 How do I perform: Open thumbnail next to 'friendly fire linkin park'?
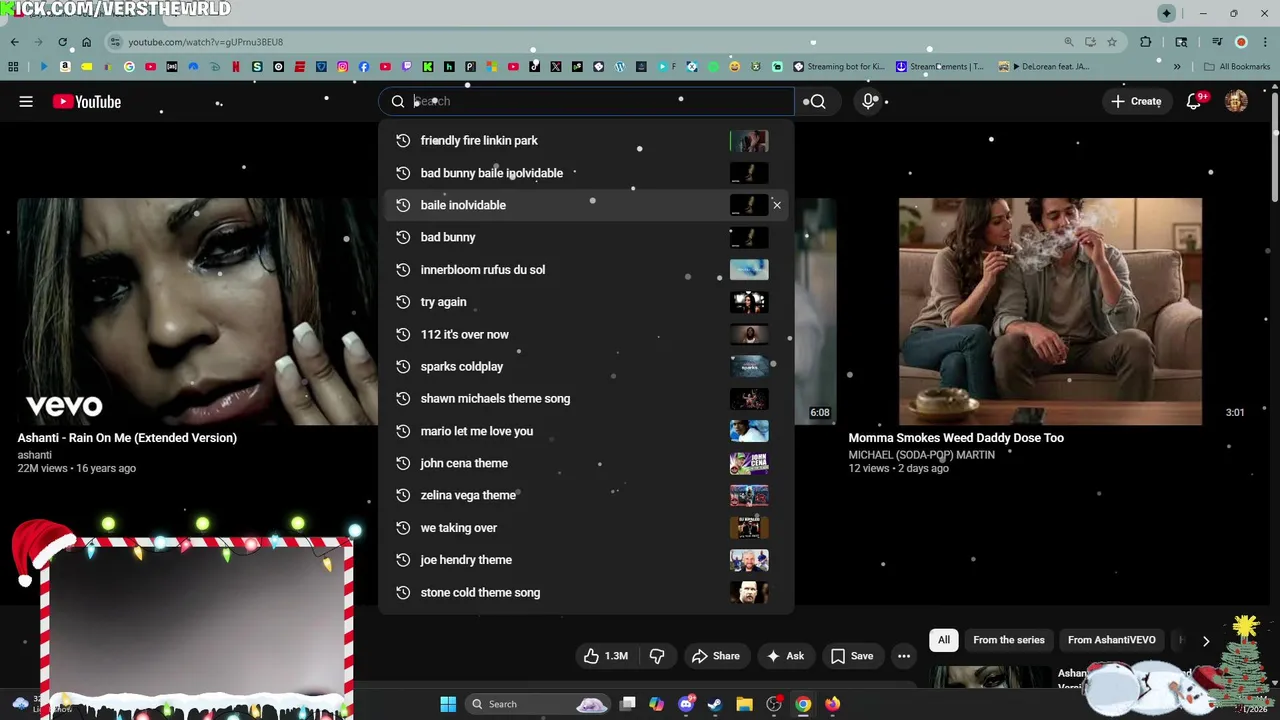coord(749,141)
